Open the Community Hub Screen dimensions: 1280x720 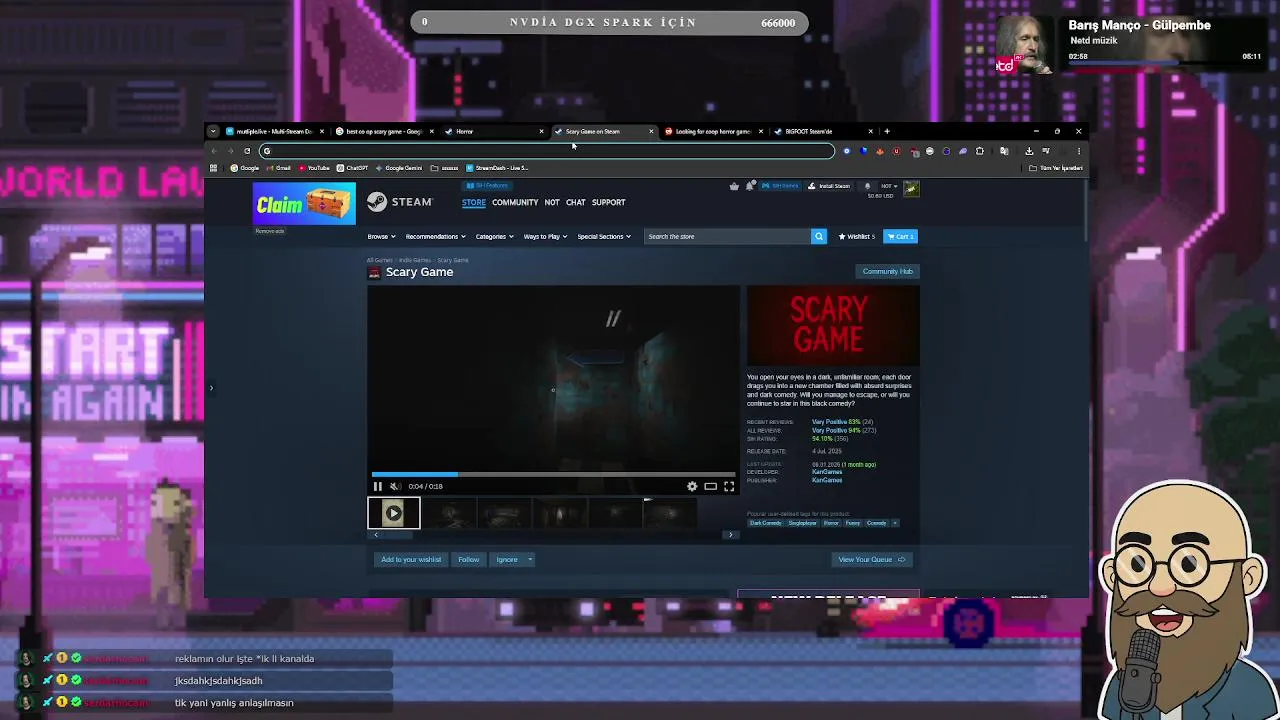[x=888, y=271]
